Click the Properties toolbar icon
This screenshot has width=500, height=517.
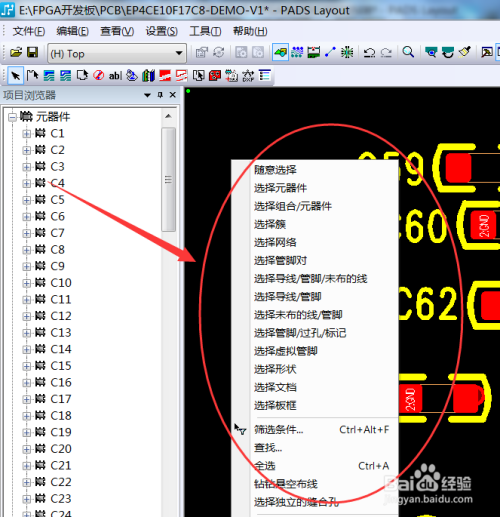[202, 52]
